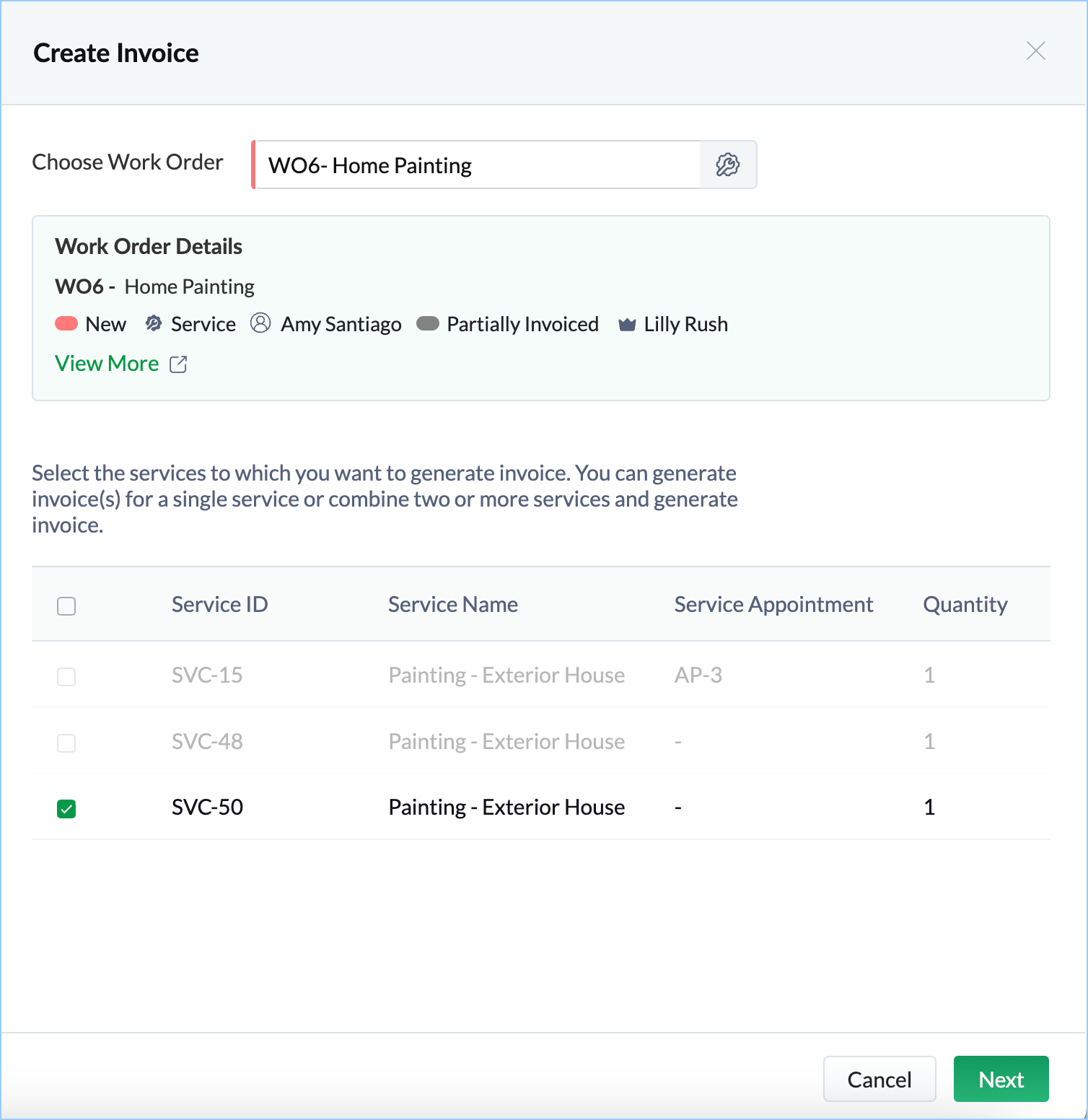Close the Create Invoice dialog

click(x=1035, y=51)
